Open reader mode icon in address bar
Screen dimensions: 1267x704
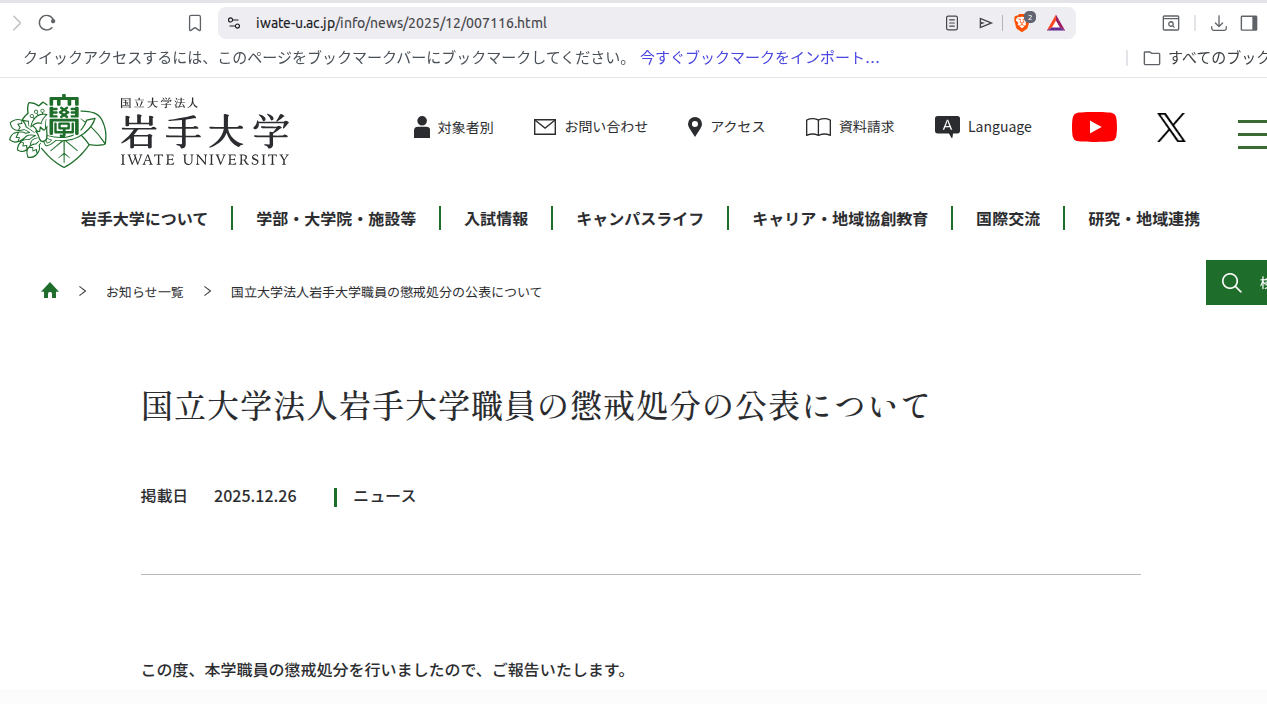[952, 23]
